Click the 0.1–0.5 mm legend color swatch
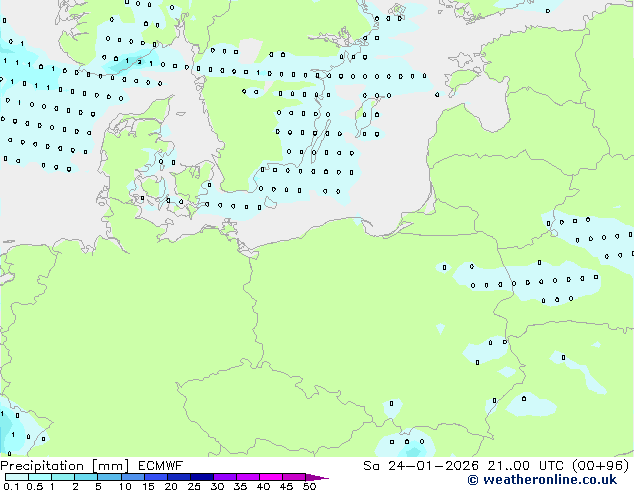The width and height of the screenshot is (634, 490). click(x=17, y=477)
